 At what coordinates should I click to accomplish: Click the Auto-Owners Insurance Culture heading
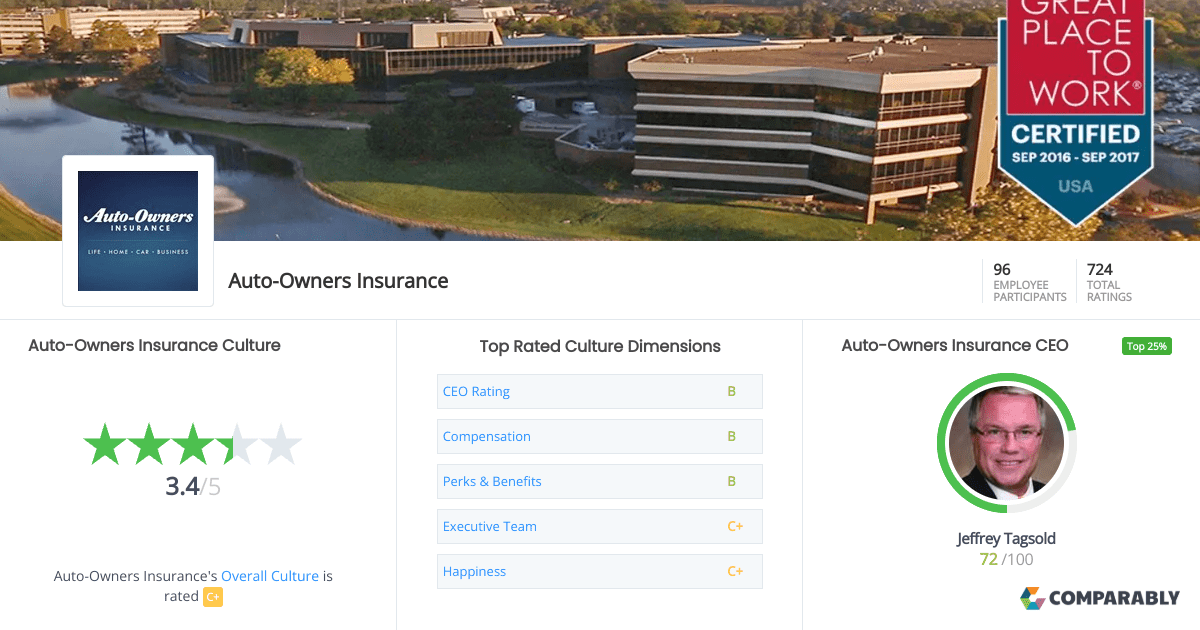pos(154,345)
